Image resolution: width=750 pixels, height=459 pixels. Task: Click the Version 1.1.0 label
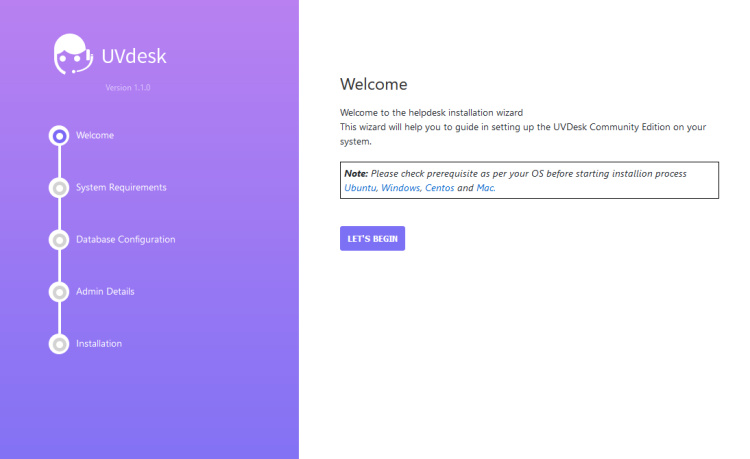127,88
